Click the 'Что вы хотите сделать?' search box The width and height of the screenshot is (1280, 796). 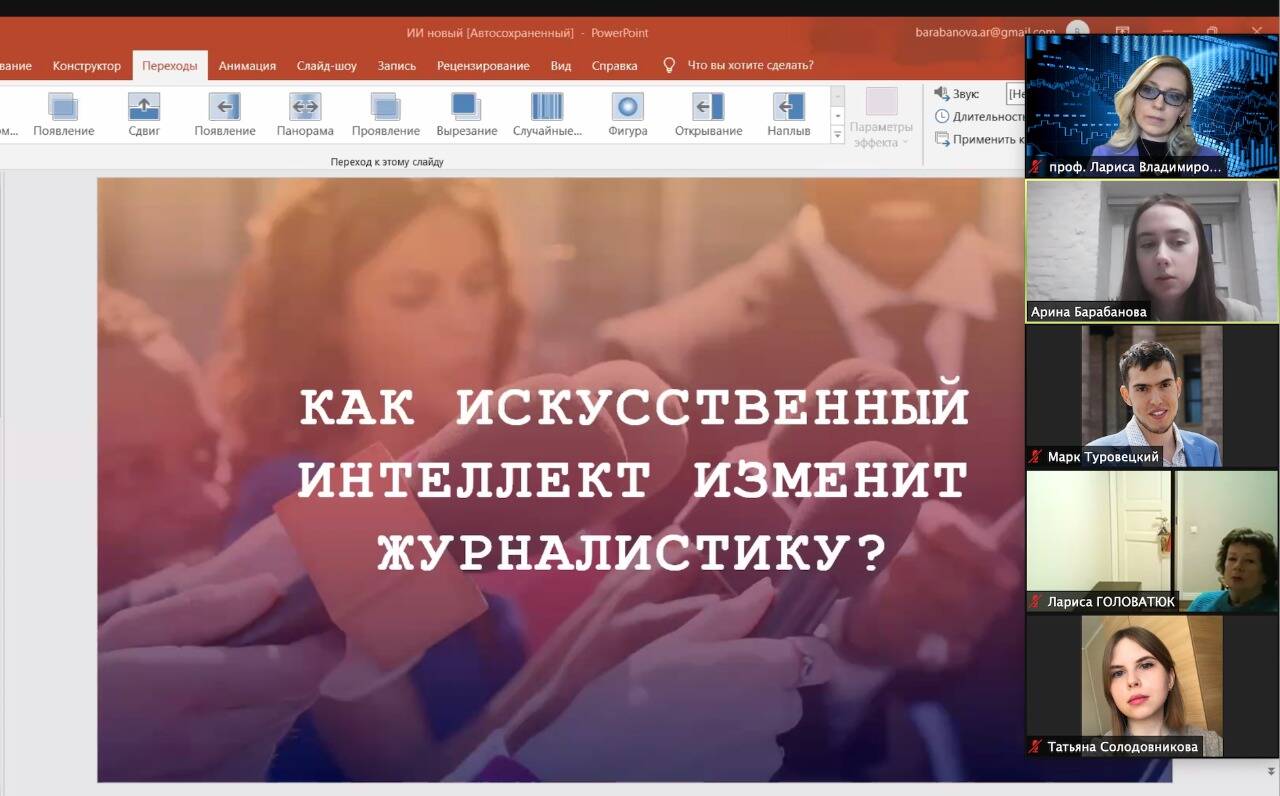click(750, 65)
